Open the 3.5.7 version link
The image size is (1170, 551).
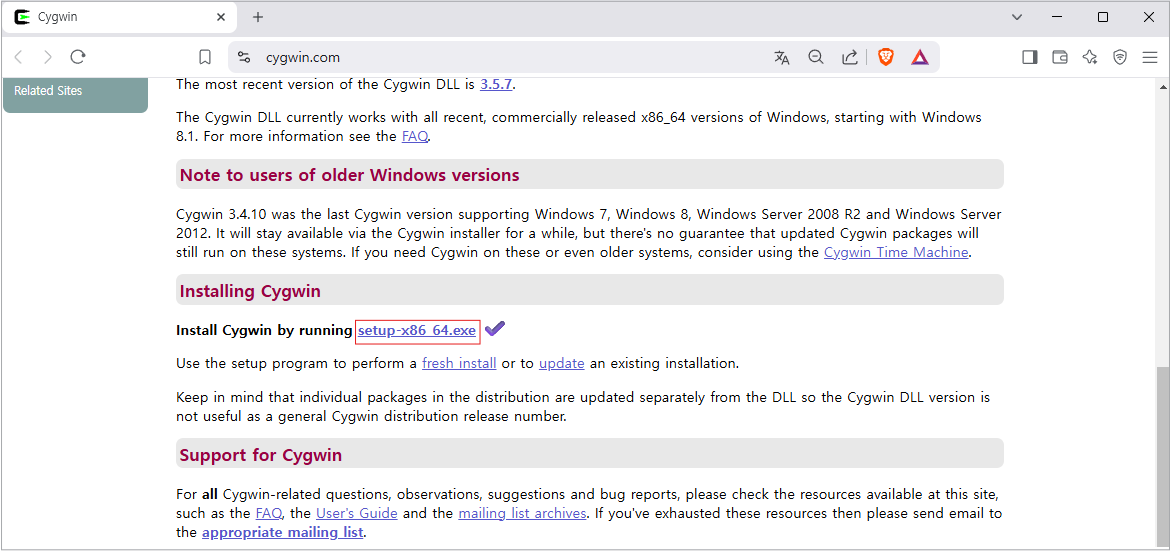(496, 84)
